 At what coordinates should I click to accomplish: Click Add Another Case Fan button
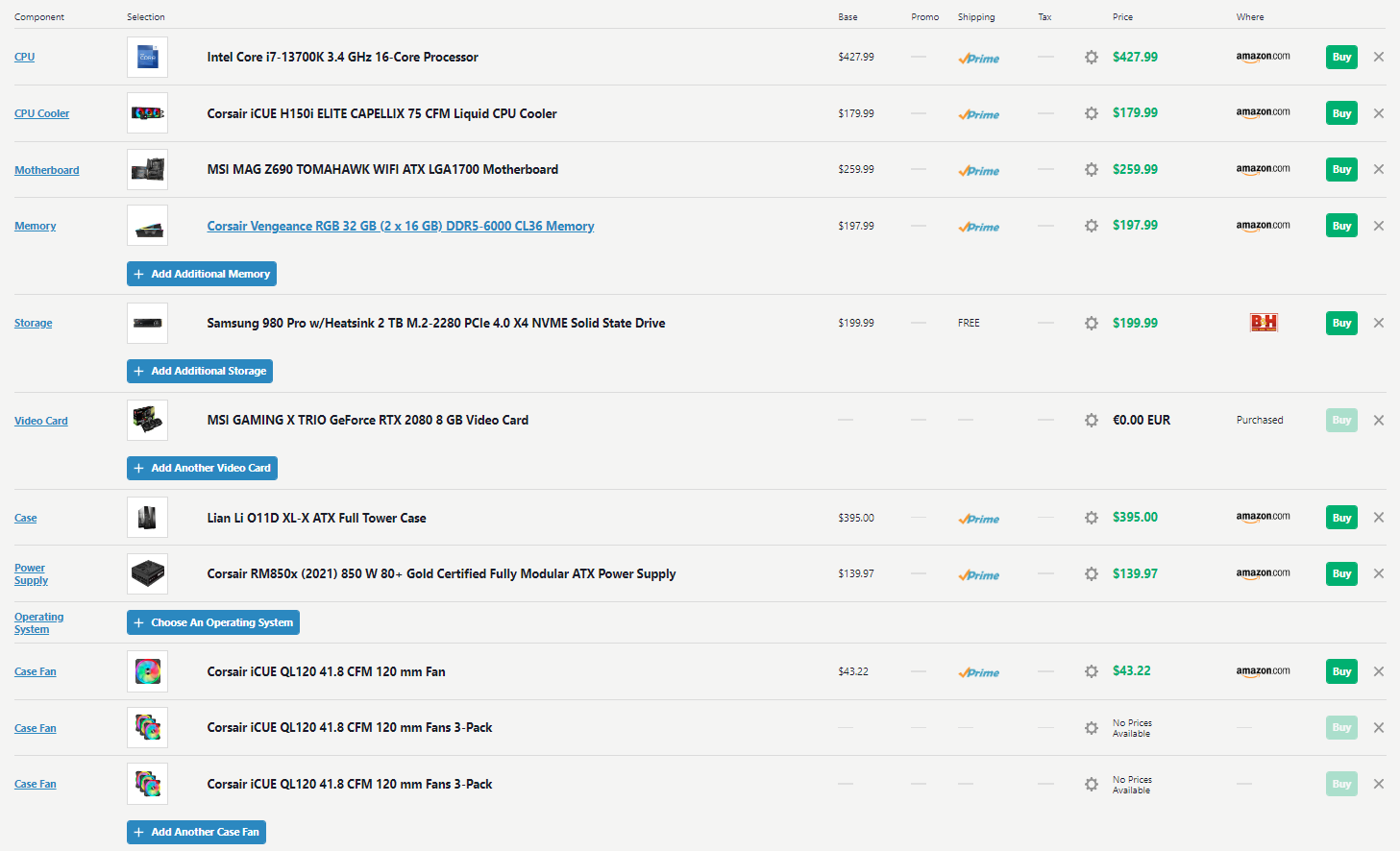click(196, 832)
